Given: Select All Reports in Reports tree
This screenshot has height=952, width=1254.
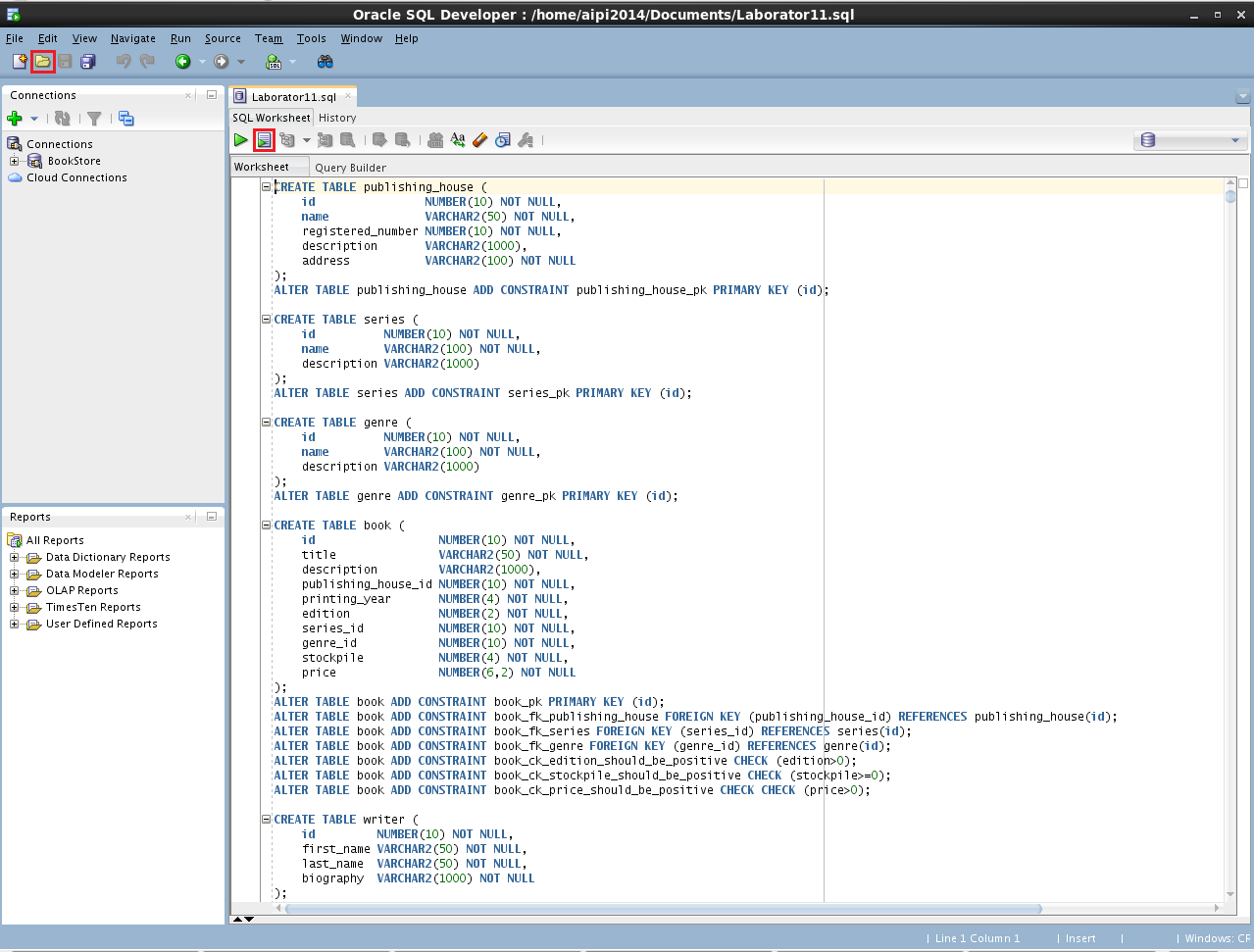Looking at the screenshot, I should 55,540.
